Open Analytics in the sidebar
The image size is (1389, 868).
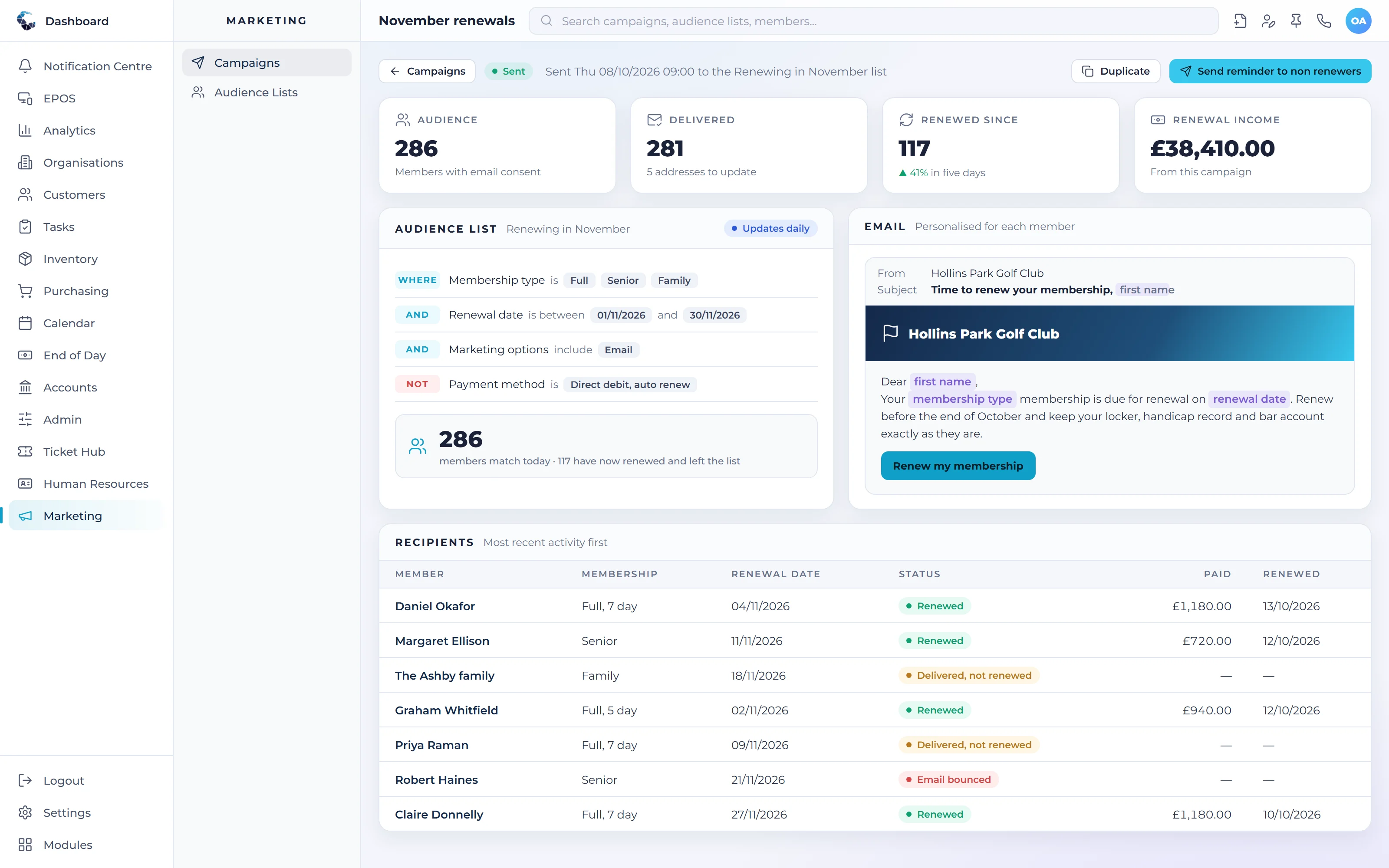coord(86,130)
